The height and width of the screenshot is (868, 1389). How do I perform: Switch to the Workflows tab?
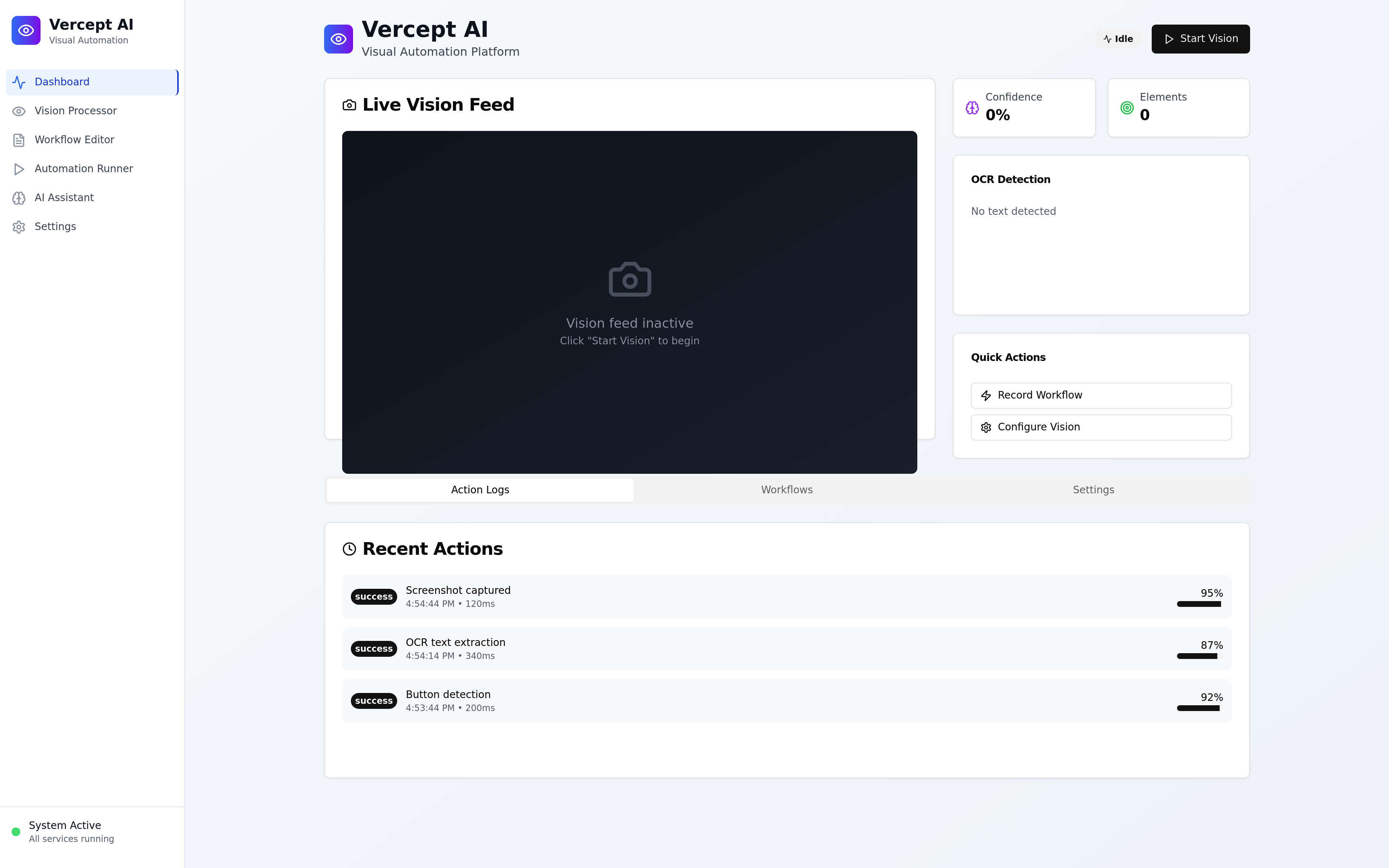pyautogui.click(x=786, y=490)
